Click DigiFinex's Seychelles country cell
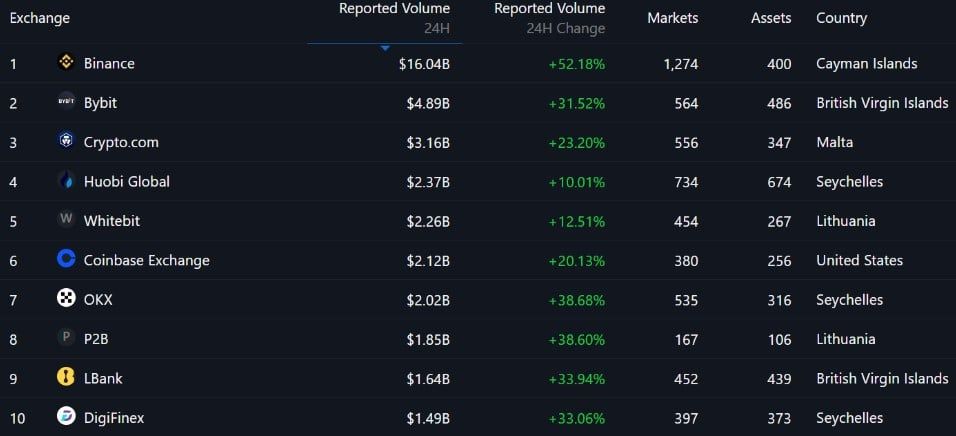The width and height of the screenshot is (956, 436). [x=849, y=418]
